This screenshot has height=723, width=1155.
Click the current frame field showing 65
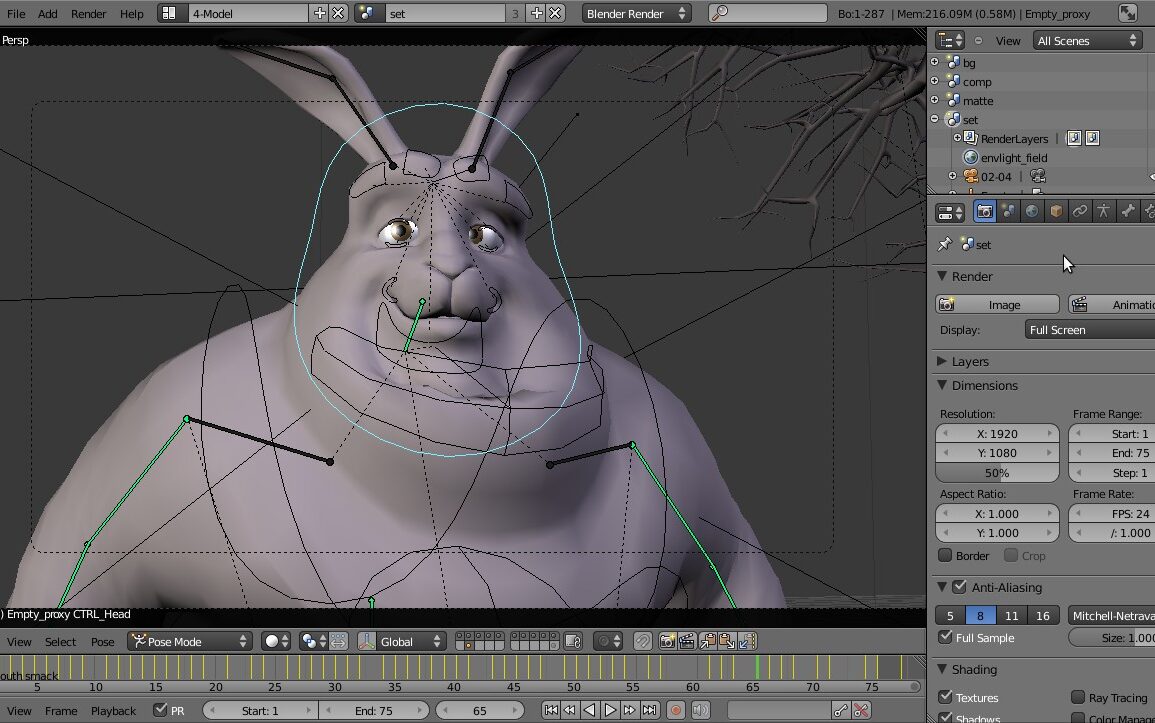[x=480, y=710]
